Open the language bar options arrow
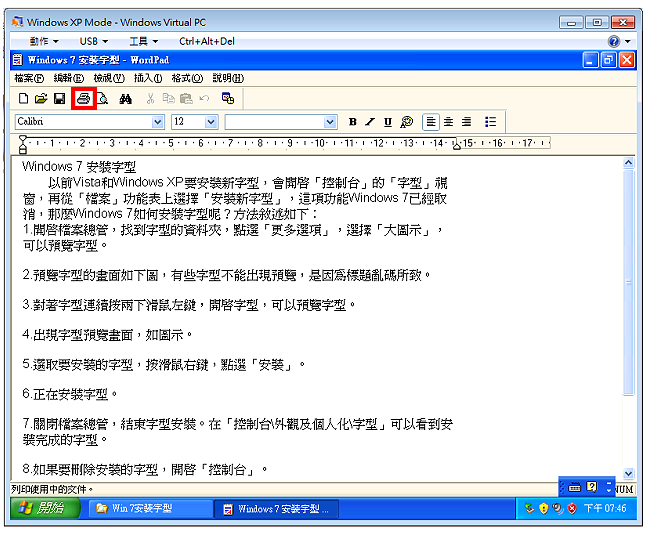This screenshot has width=648, height=533. [609, 488]
